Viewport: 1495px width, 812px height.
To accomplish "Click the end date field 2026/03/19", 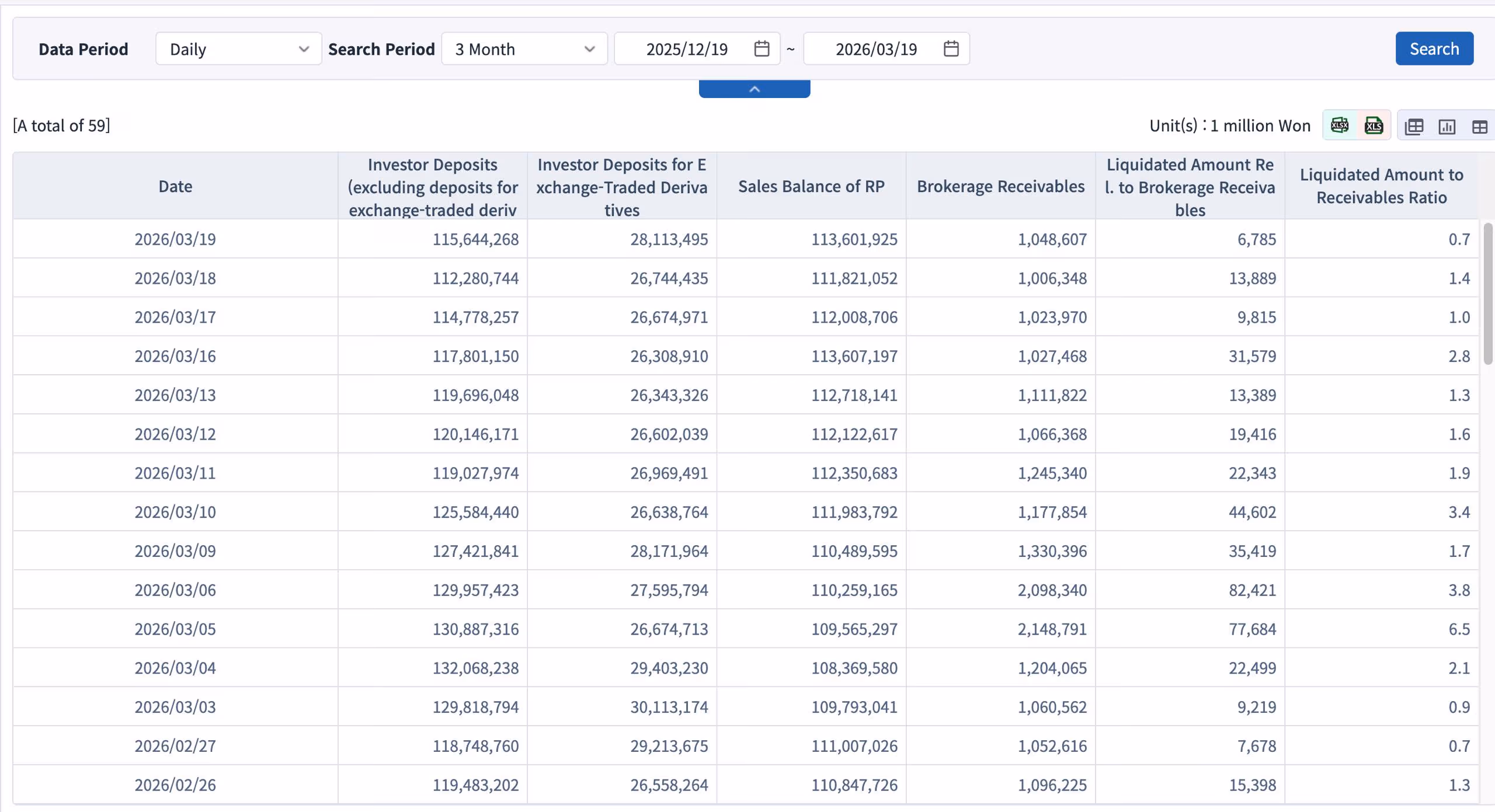I will (876, 49).
